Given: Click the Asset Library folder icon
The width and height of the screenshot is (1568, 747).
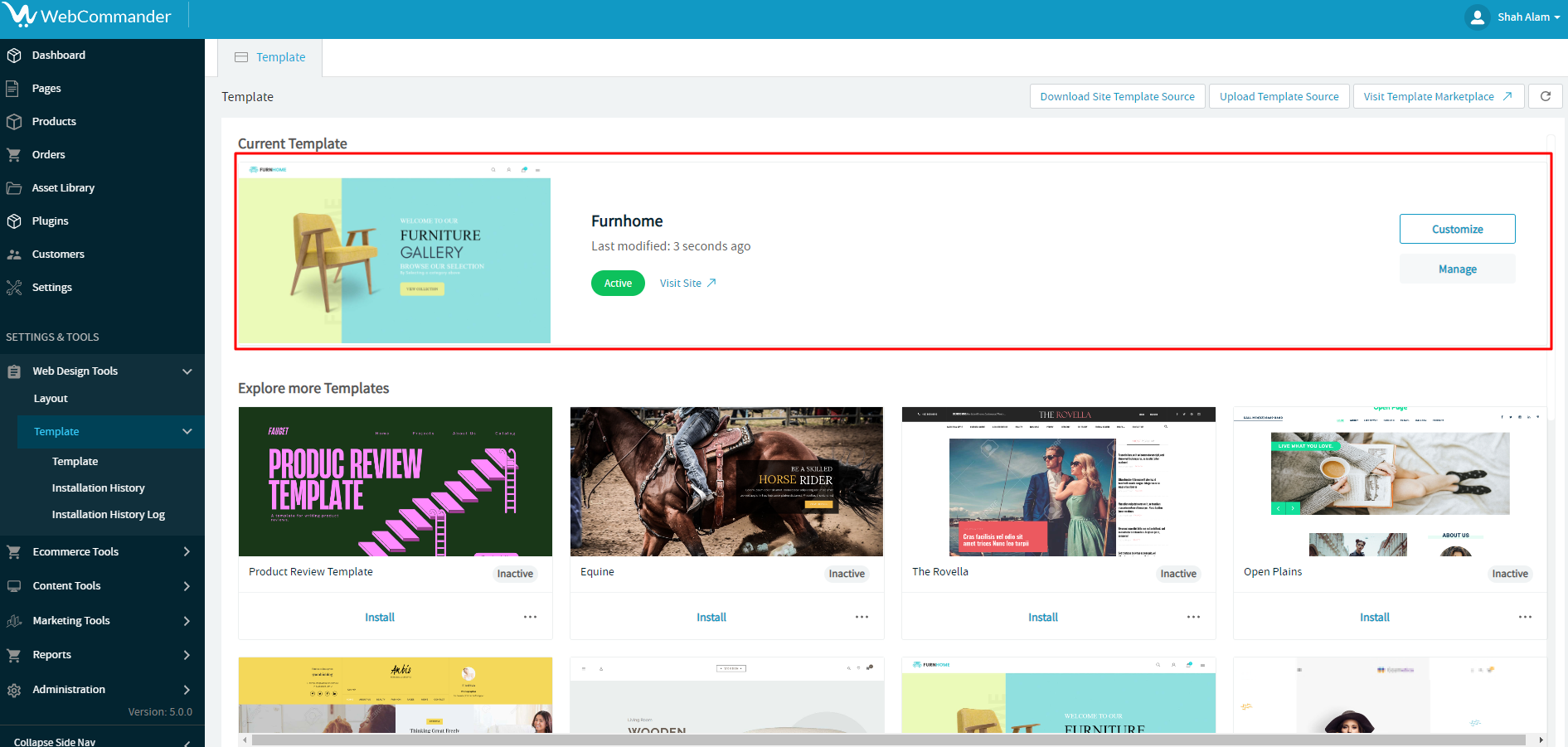Looking at the screenshot, I should (14, 188).
